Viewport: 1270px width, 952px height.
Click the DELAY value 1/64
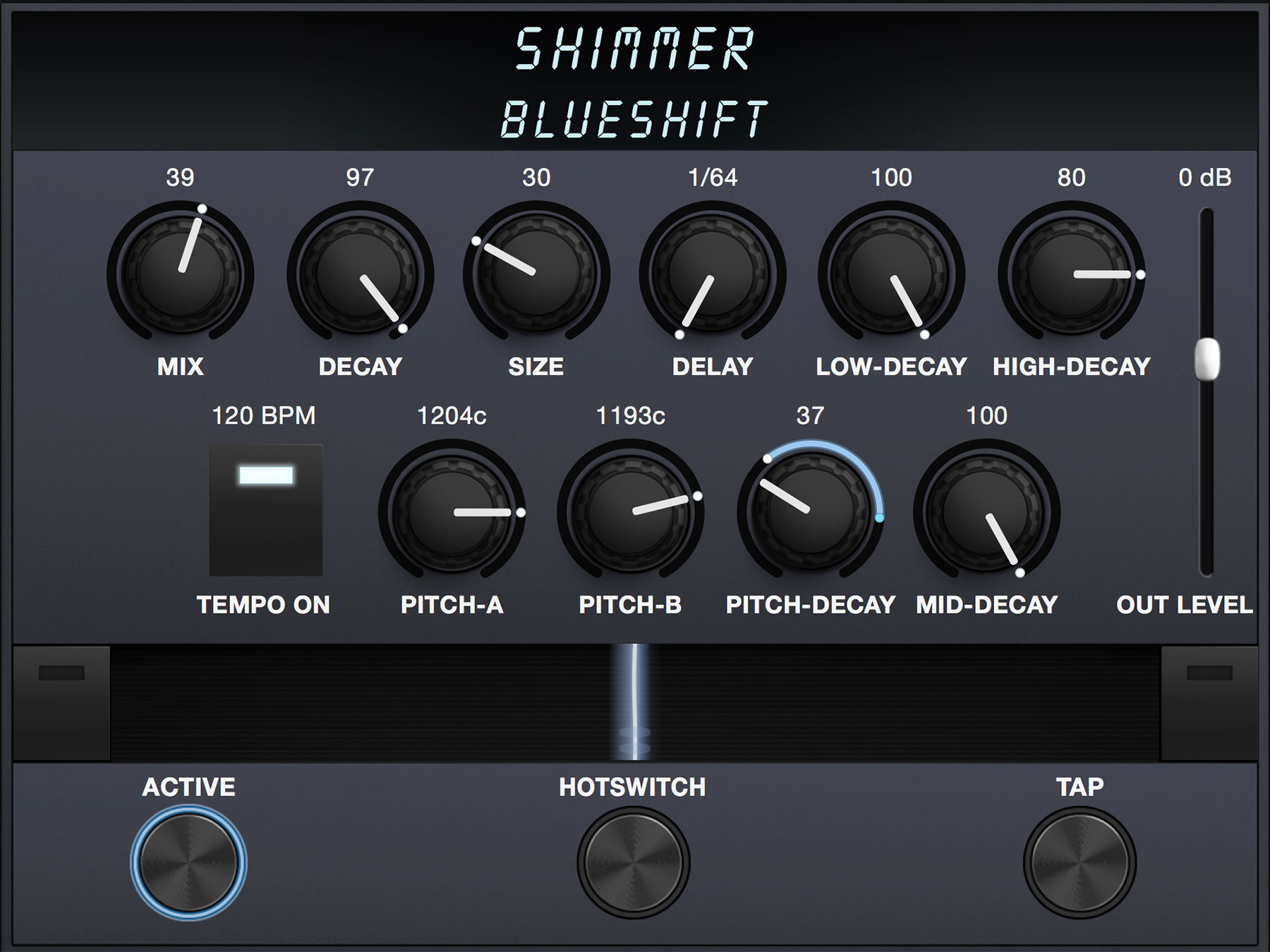[713, 177]
